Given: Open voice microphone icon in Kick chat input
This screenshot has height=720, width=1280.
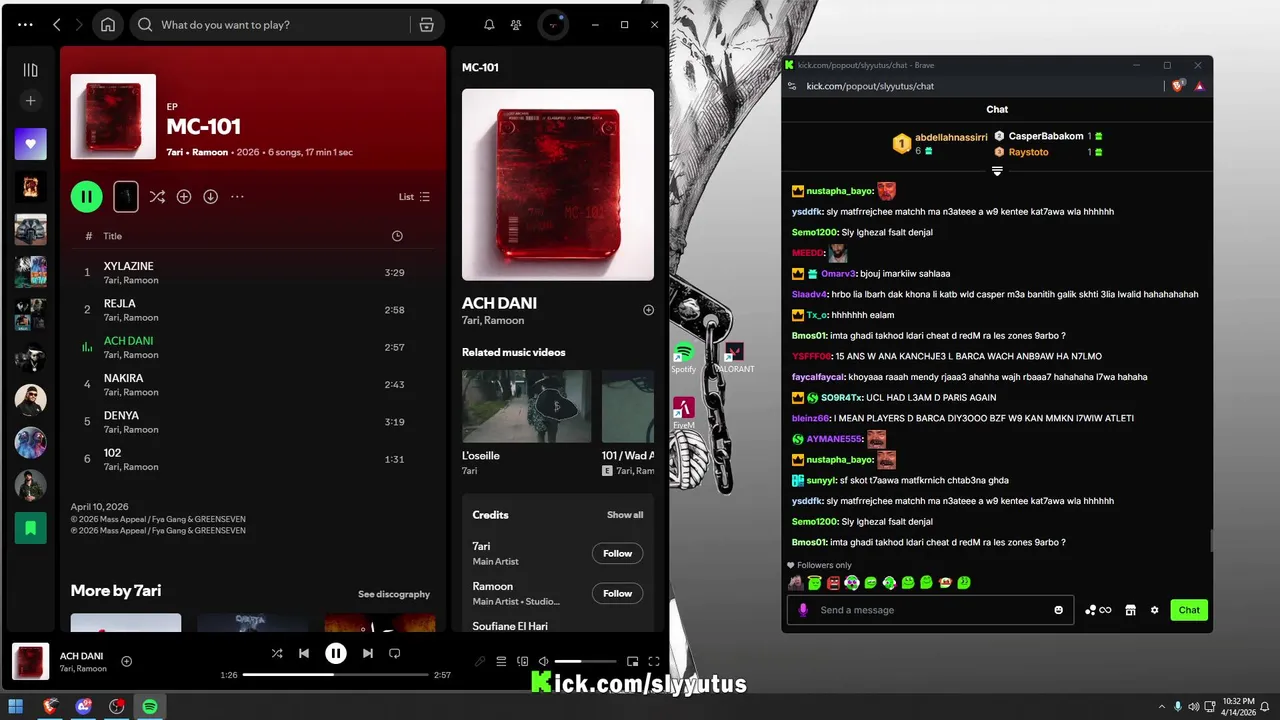Looking at the screenshot, I should [802, 610].
